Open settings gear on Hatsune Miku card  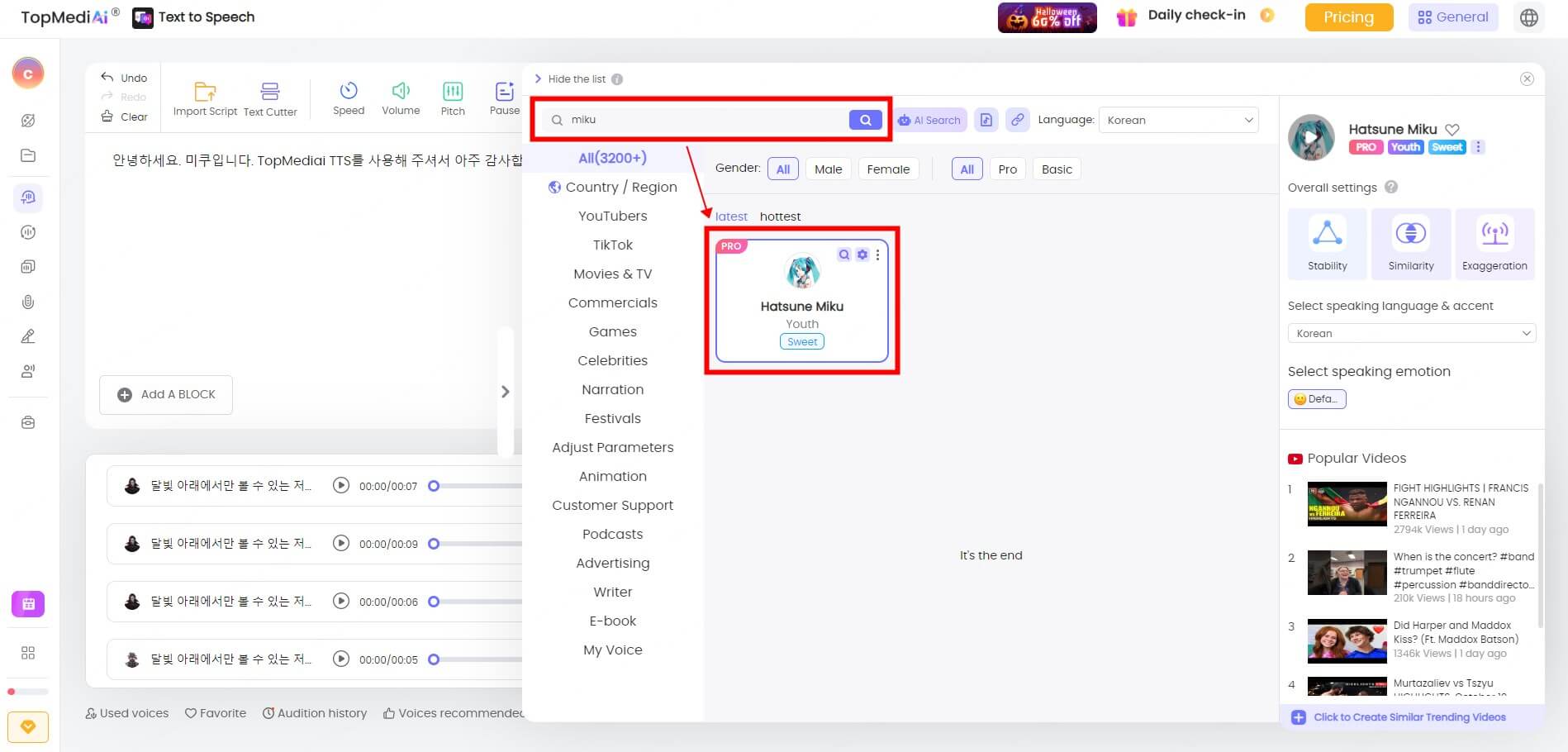click(x=862, y=255)
